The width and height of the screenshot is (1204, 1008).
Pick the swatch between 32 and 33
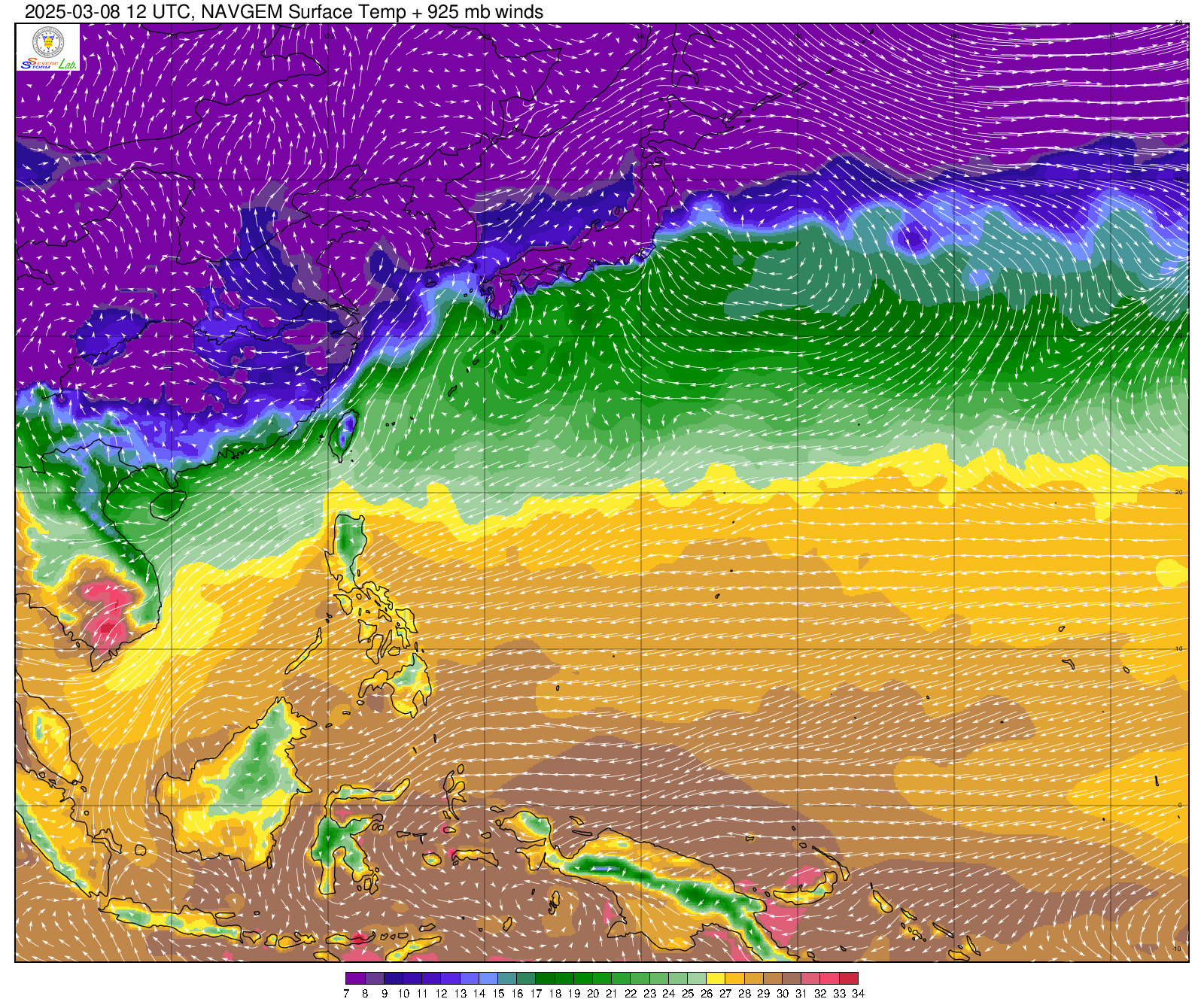830,979
